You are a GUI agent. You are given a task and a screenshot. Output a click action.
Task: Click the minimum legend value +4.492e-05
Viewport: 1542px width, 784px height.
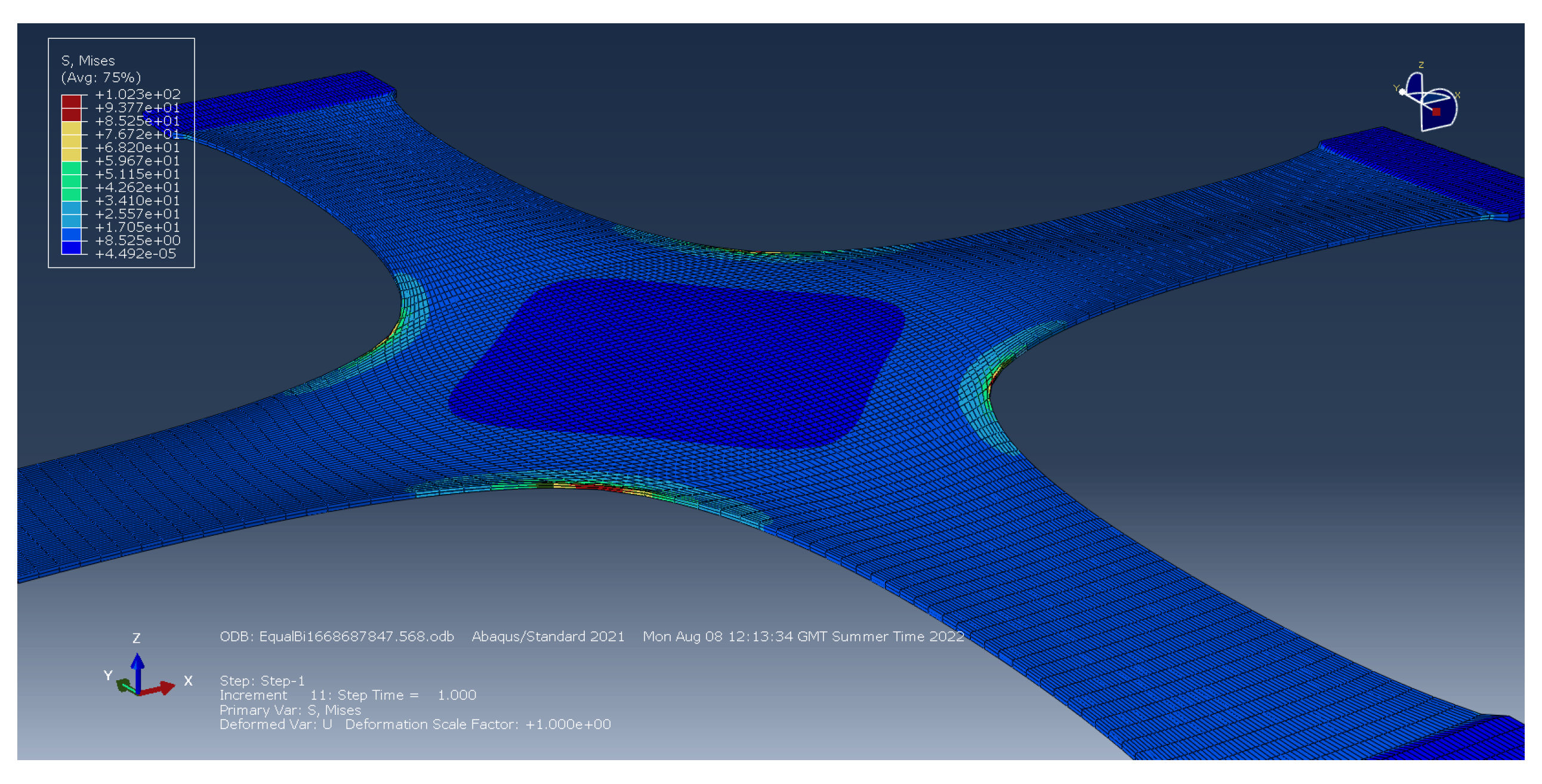click(x=135, y=254)
